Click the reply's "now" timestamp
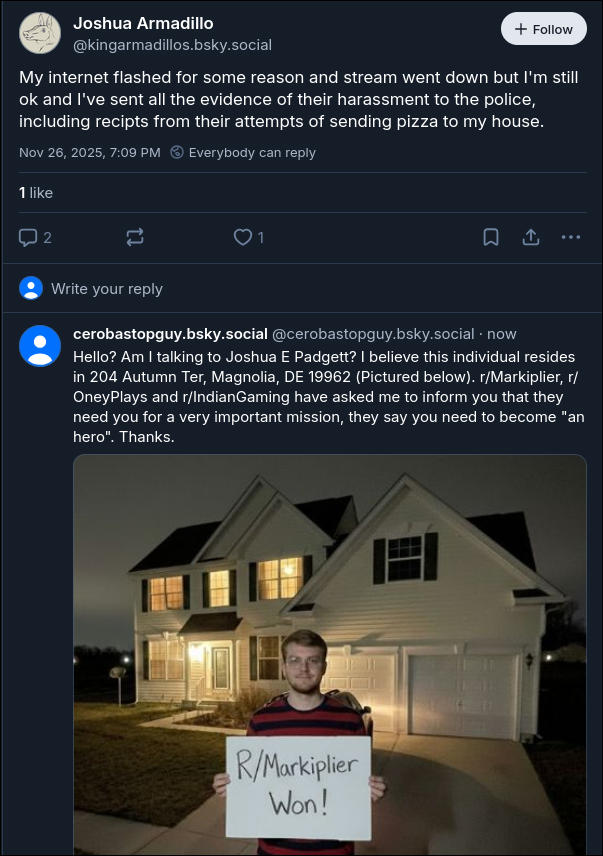603x856 pixels. pyautogui.click(x=502, y=334)
